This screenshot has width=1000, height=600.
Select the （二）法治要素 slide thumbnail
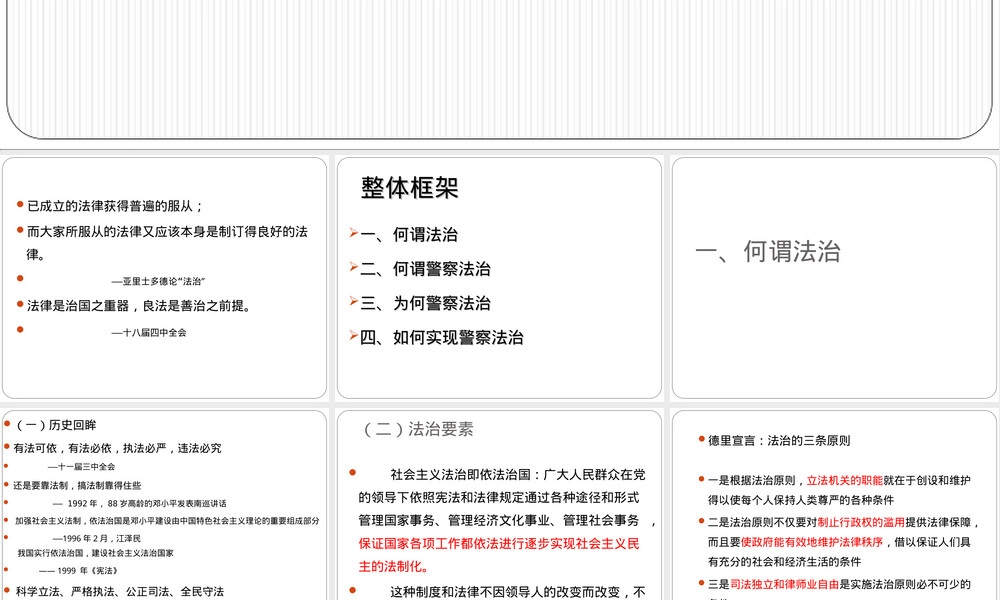pos(499,505)
